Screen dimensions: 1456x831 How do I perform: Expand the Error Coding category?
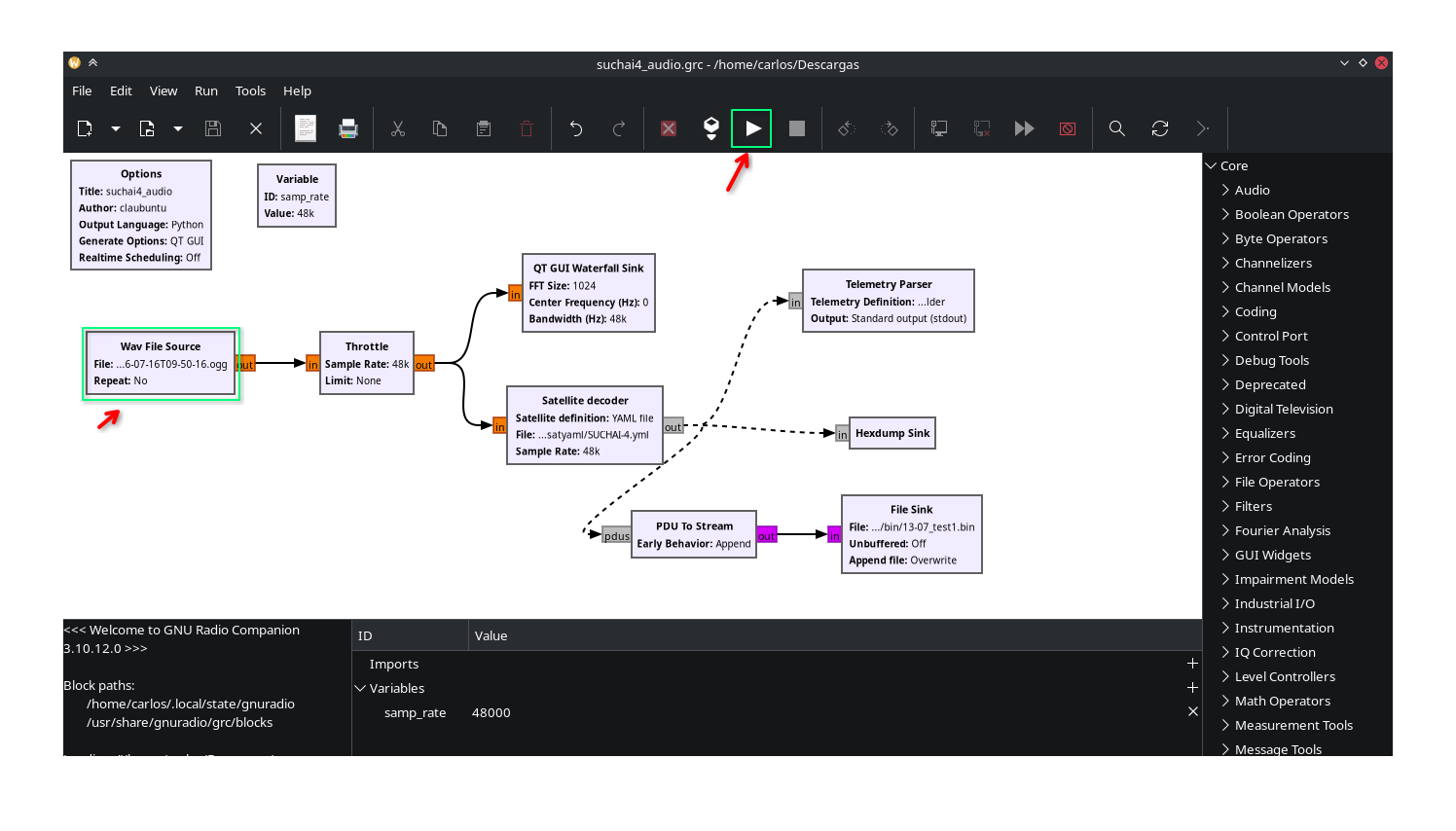click(1225, 457)
